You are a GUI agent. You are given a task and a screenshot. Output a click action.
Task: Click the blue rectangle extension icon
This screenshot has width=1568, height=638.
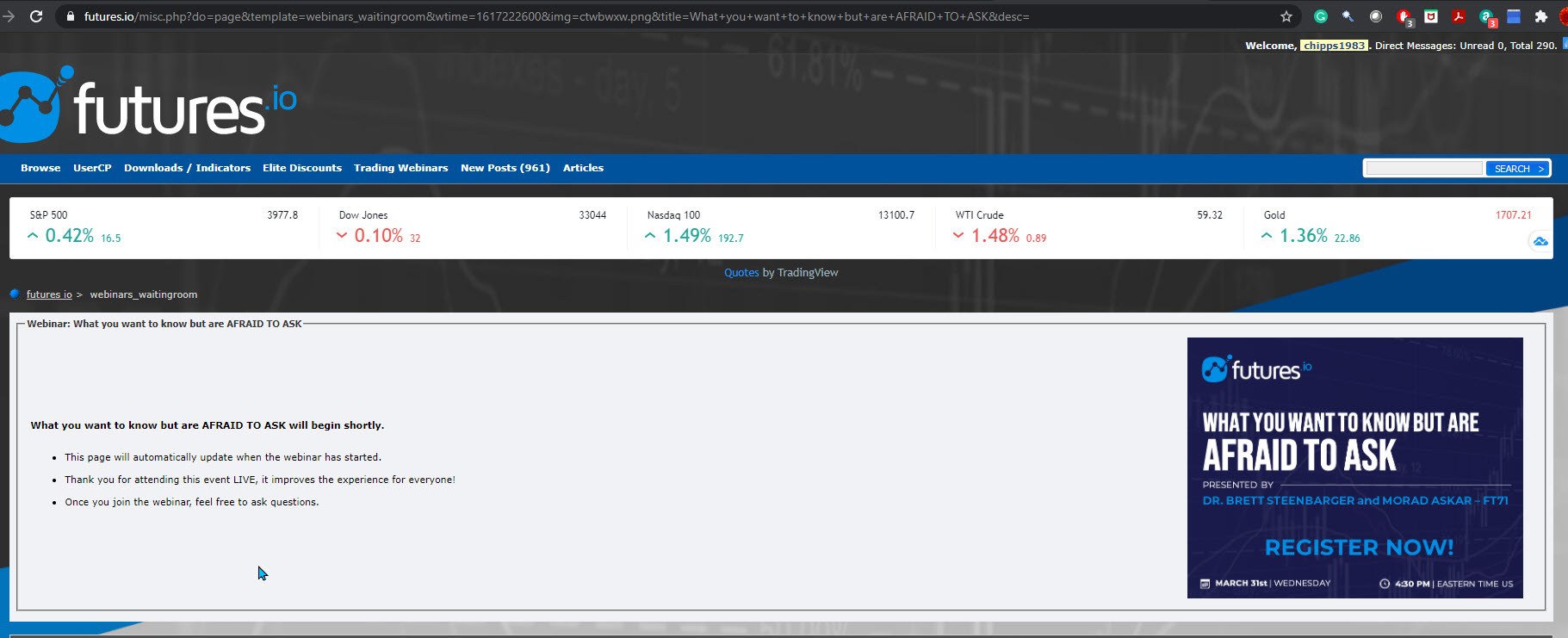tap(1514, 16)
